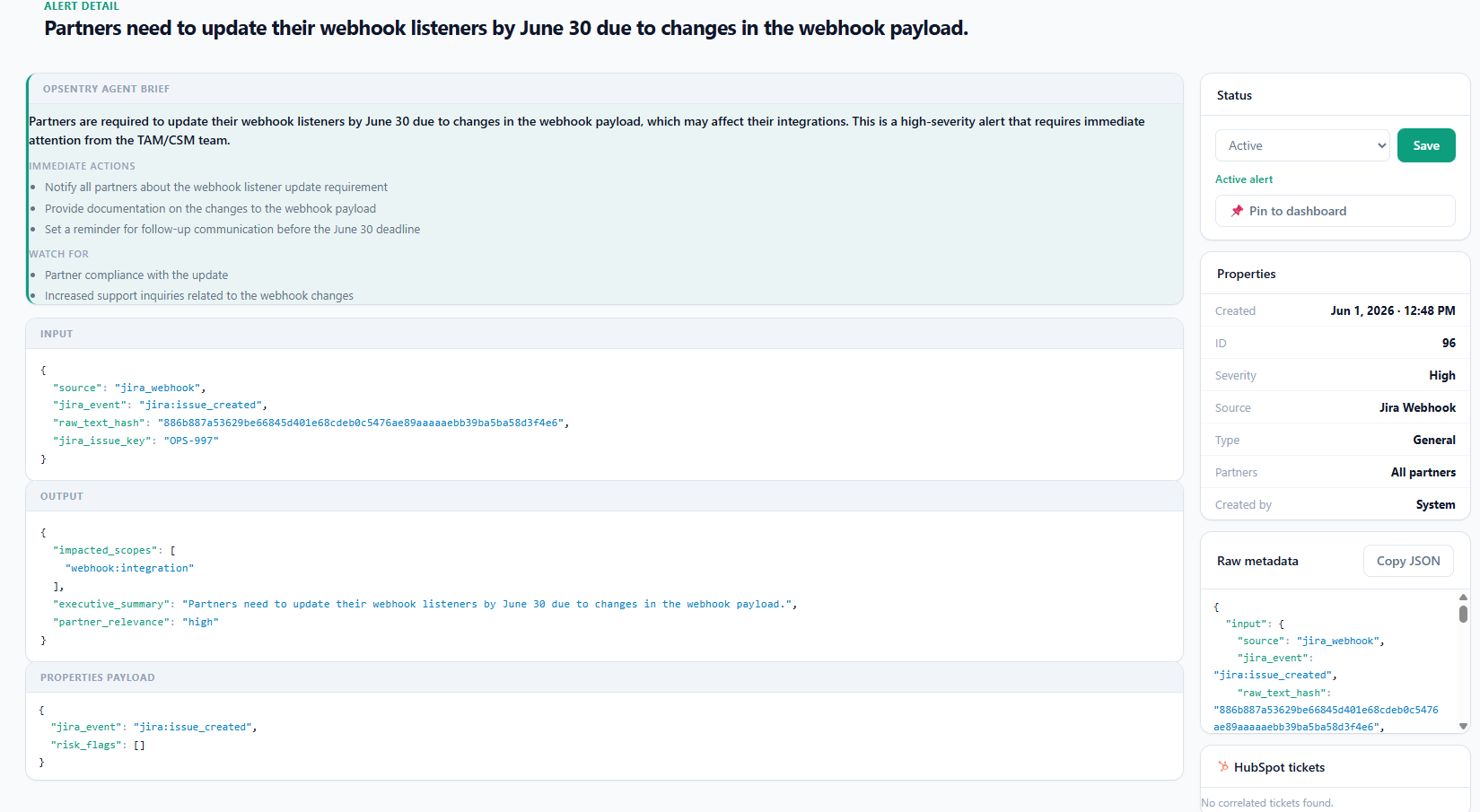Click 'Partner compliance with the update' item
The image size is (1480, 812).
click(136, 275)
